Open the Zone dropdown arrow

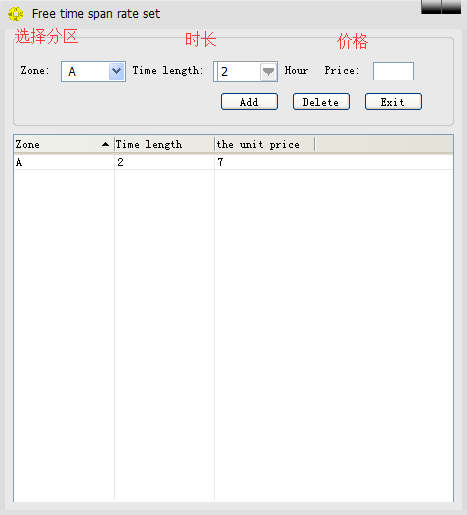point(116,71)
